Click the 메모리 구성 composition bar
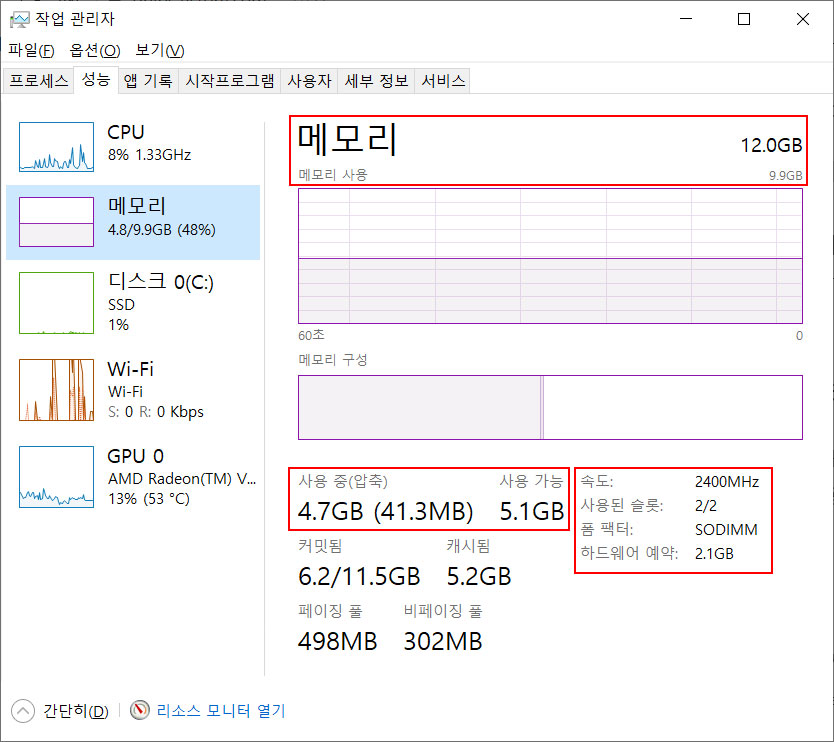 coord(551,407)
